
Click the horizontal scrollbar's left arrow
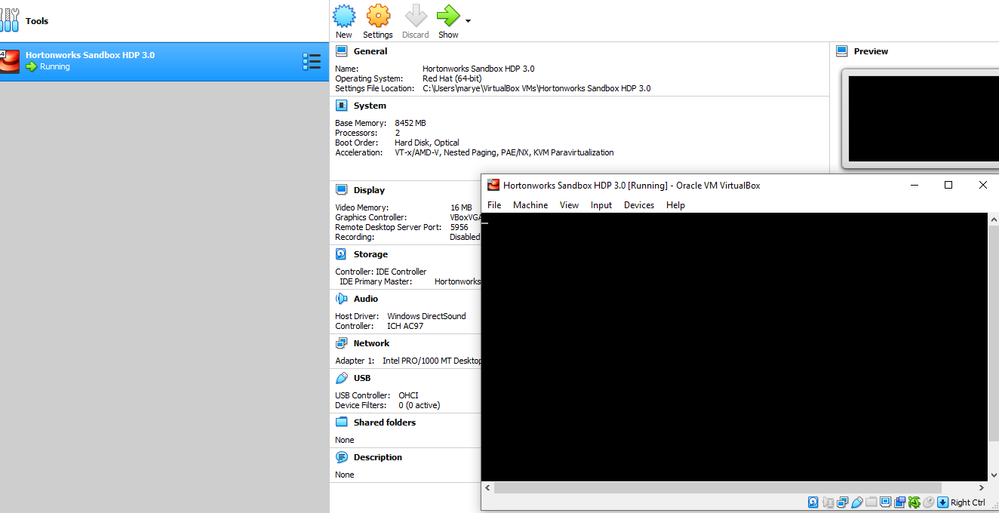coord(487,488)
